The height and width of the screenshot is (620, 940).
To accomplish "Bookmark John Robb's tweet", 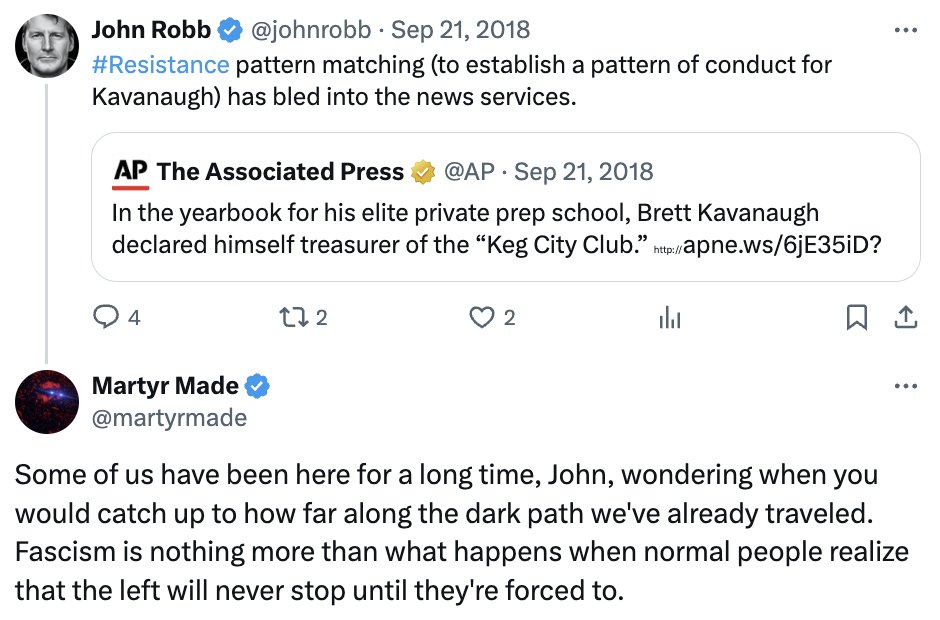I will point(857,318).
